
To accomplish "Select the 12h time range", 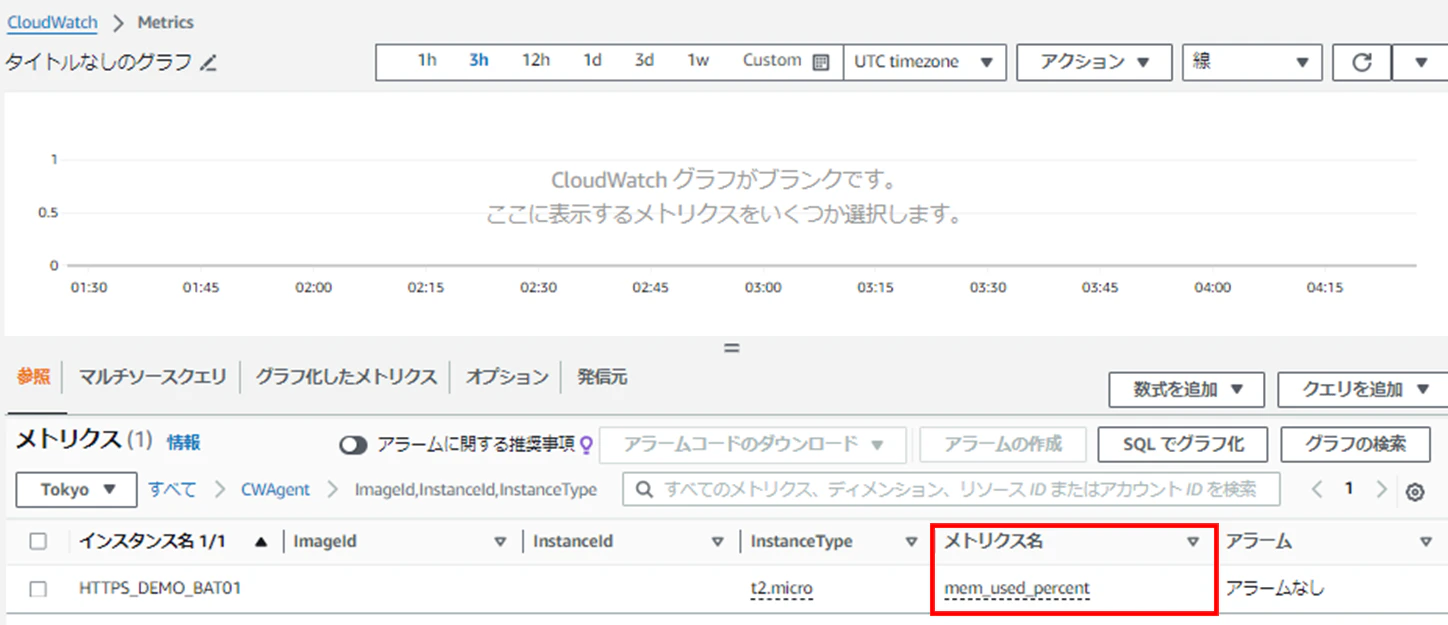I will [536, 61].
